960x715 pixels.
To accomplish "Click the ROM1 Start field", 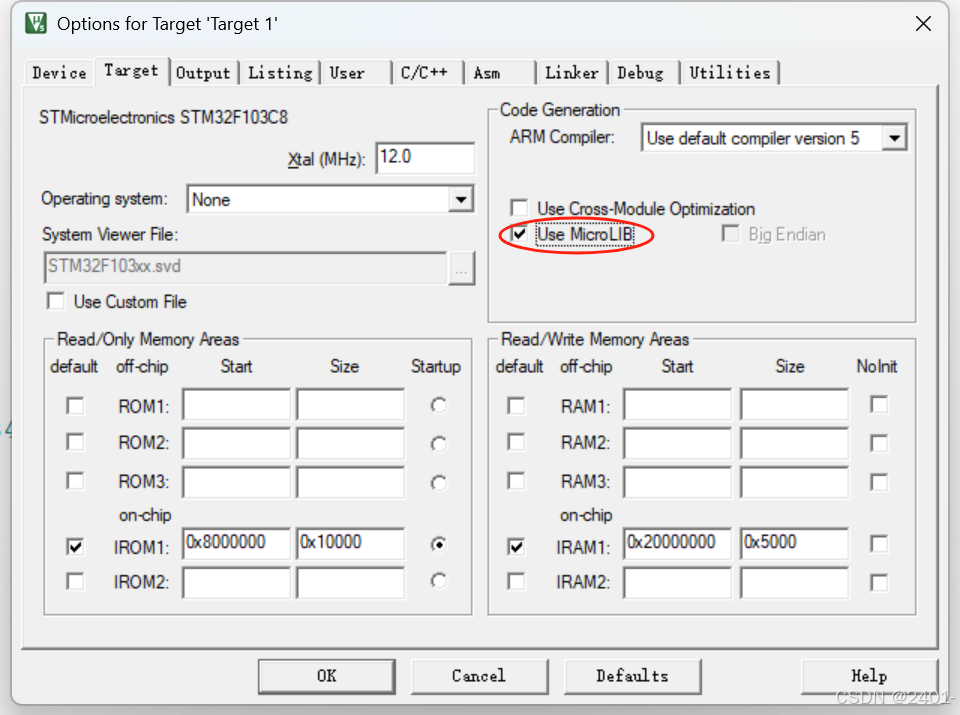I will [236, 404].
